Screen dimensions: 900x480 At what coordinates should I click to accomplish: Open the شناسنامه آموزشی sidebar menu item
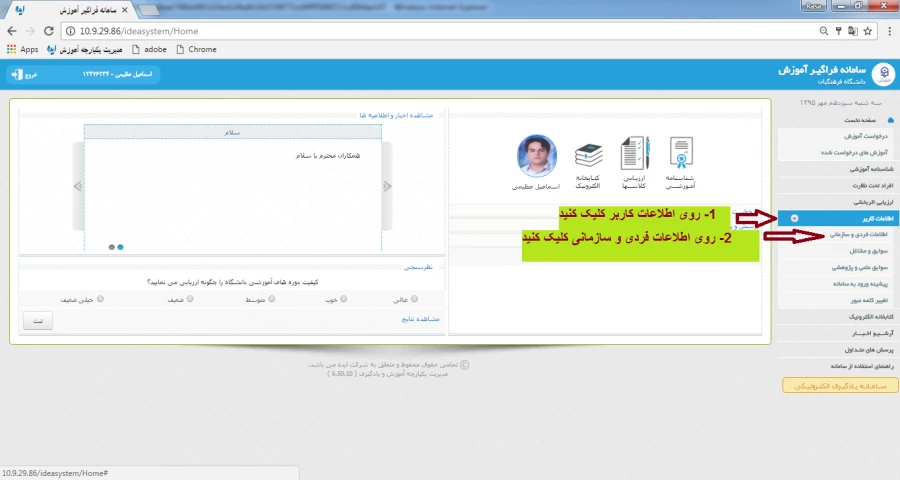[872, 169]
